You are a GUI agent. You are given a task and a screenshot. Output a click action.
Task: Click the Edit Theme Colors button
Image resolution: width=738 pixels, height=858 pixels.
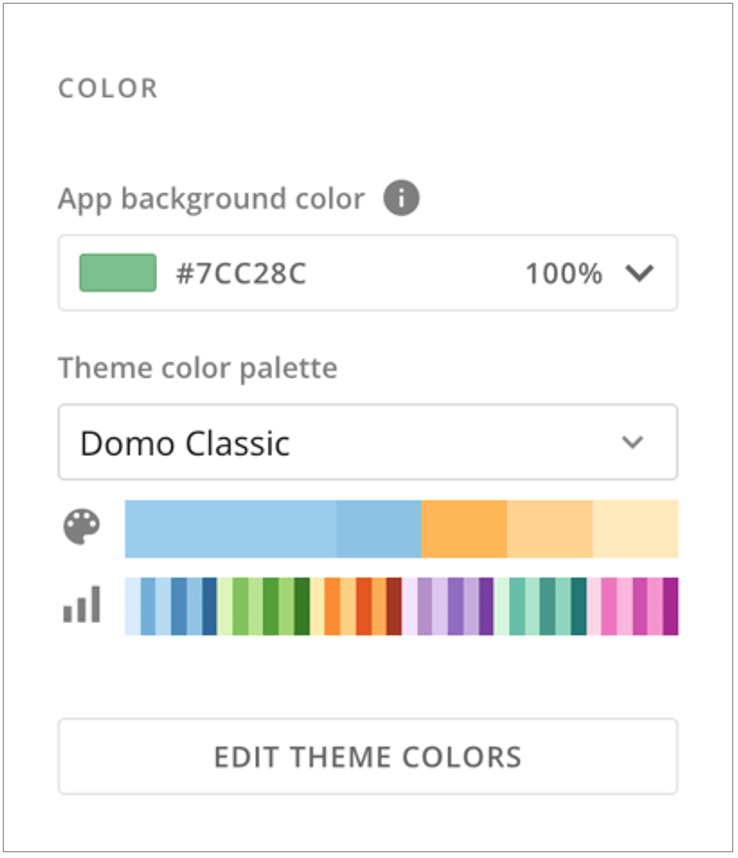368,756
